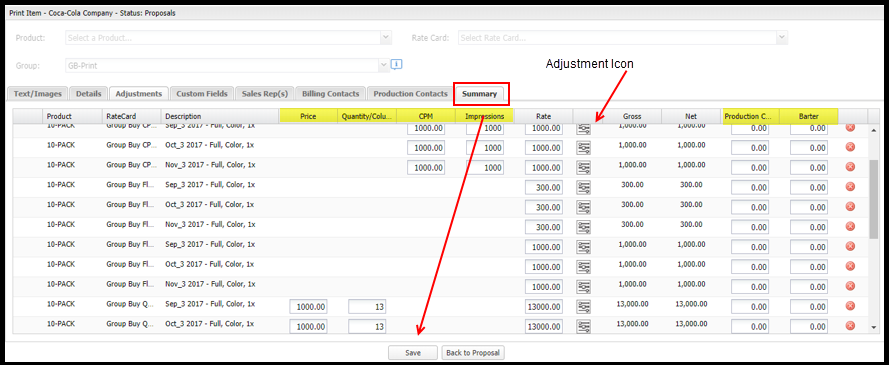Delete the Oct_3 row with 300.00 rate
This screenshot has height=365, width=889.
point(850,206)
